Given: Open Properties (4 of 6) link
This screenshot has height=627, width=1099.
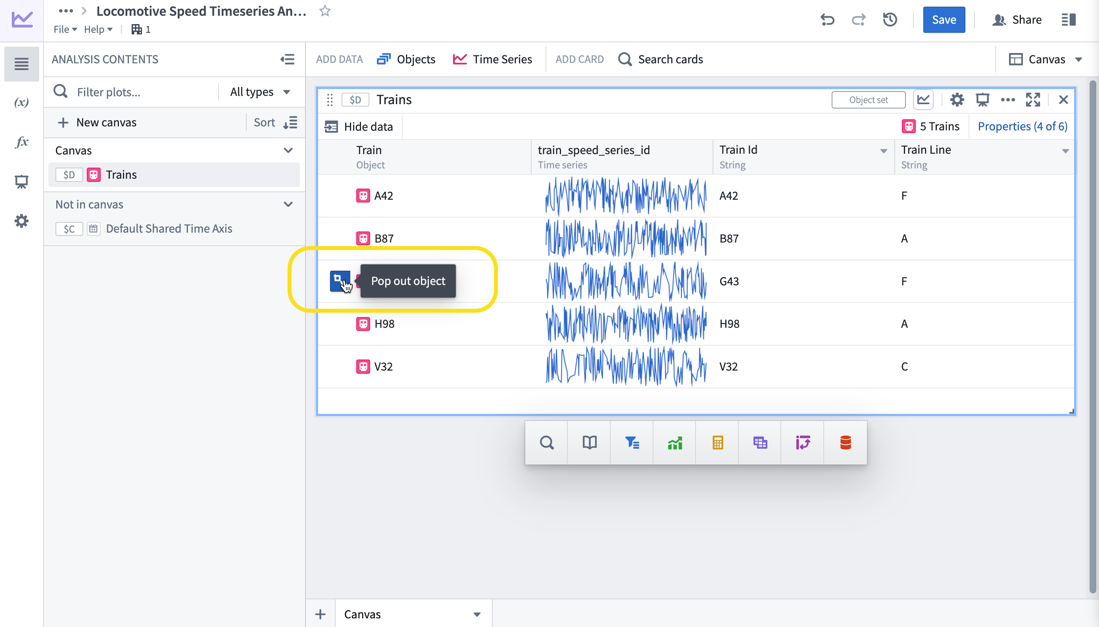Looking at the screenshot, I should 1022,126.
